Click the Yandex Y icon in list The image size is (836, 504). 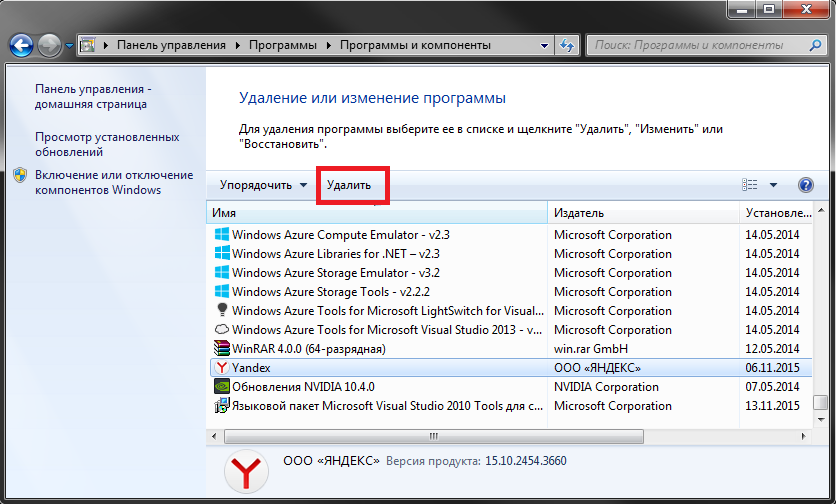click(221, 368)
